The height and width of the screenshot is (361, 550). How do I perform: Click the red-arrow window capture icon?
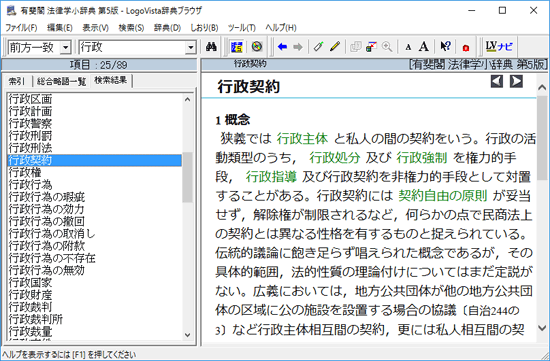pos(371,47)
